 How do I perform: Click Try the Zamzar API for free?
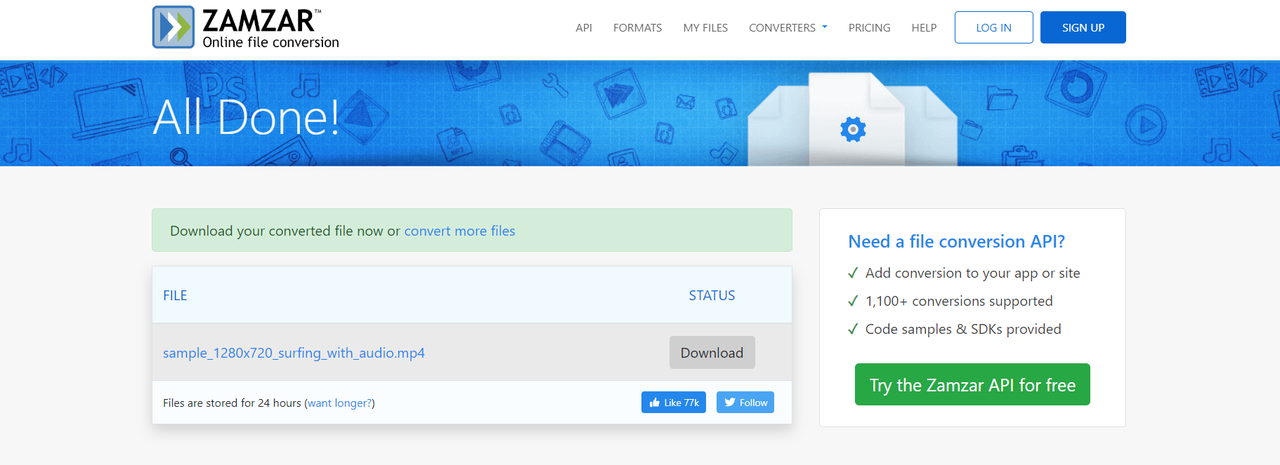pyautogui.click(x=972, y=385)
